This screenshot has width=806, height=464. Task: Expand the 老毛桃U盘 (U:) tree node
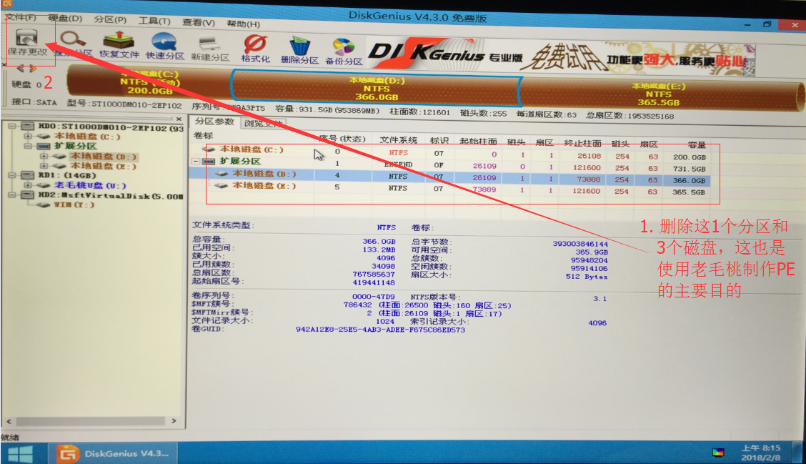point(28,185)
